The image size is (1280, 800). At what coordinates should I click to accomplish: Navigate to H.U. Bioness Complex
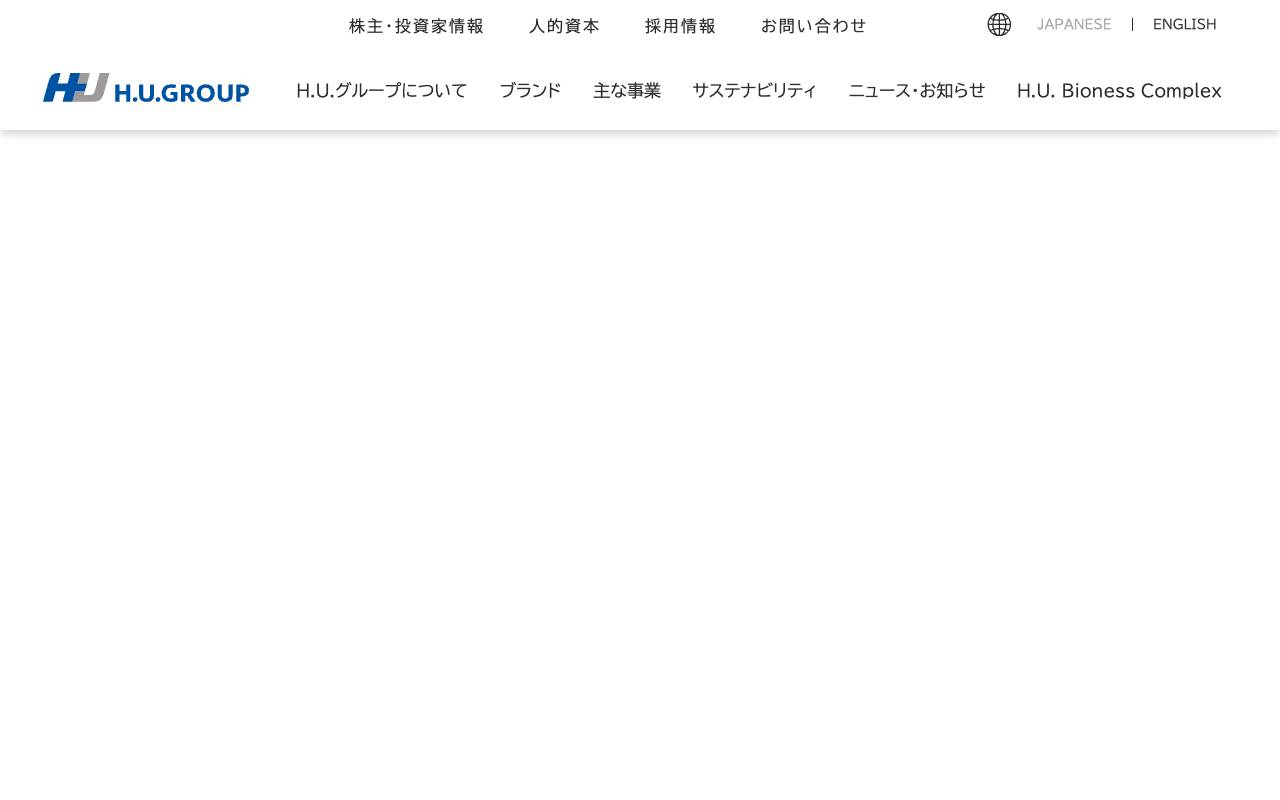(1119, 91)
